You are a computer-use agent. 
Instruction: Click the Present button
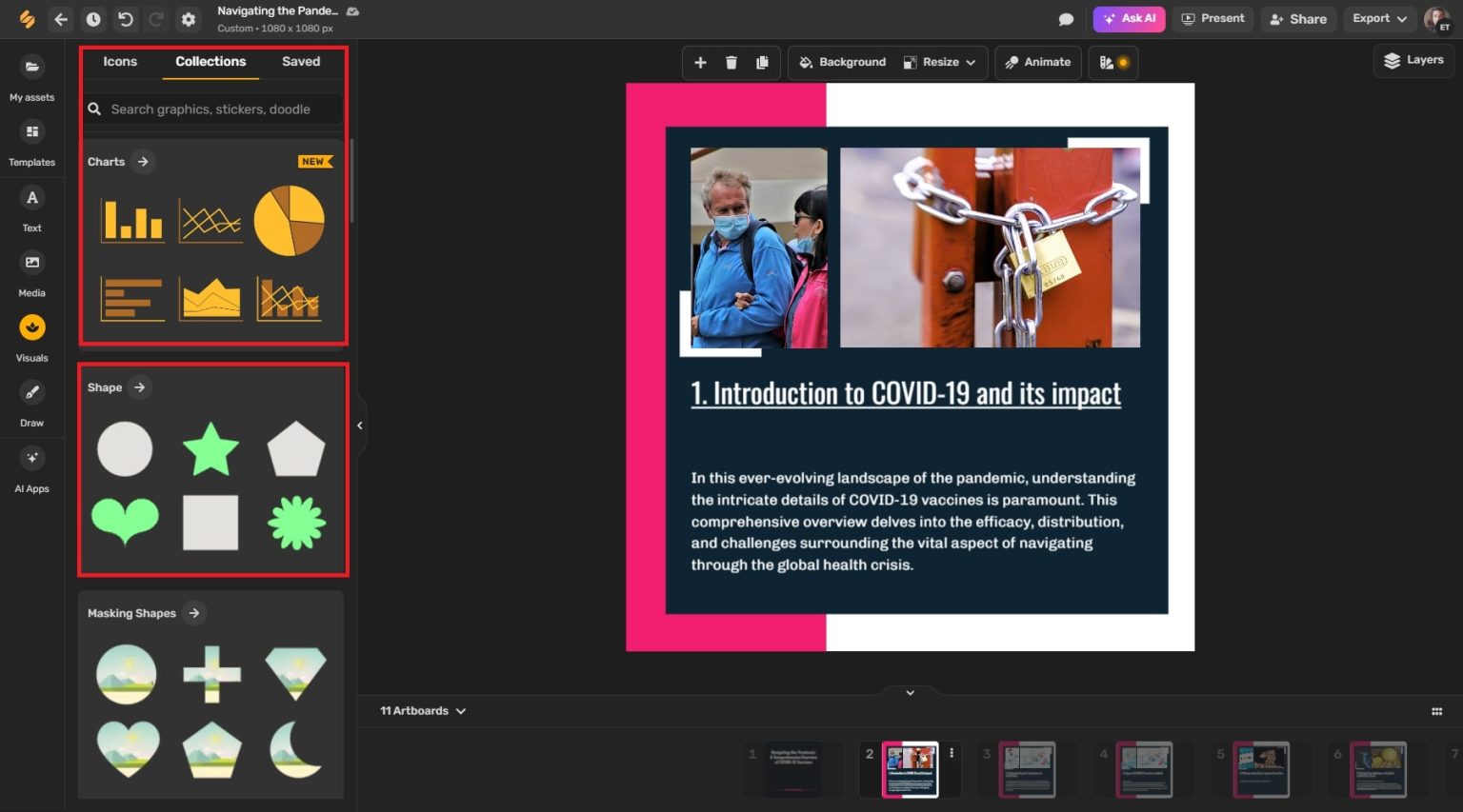coord(1212,18)
